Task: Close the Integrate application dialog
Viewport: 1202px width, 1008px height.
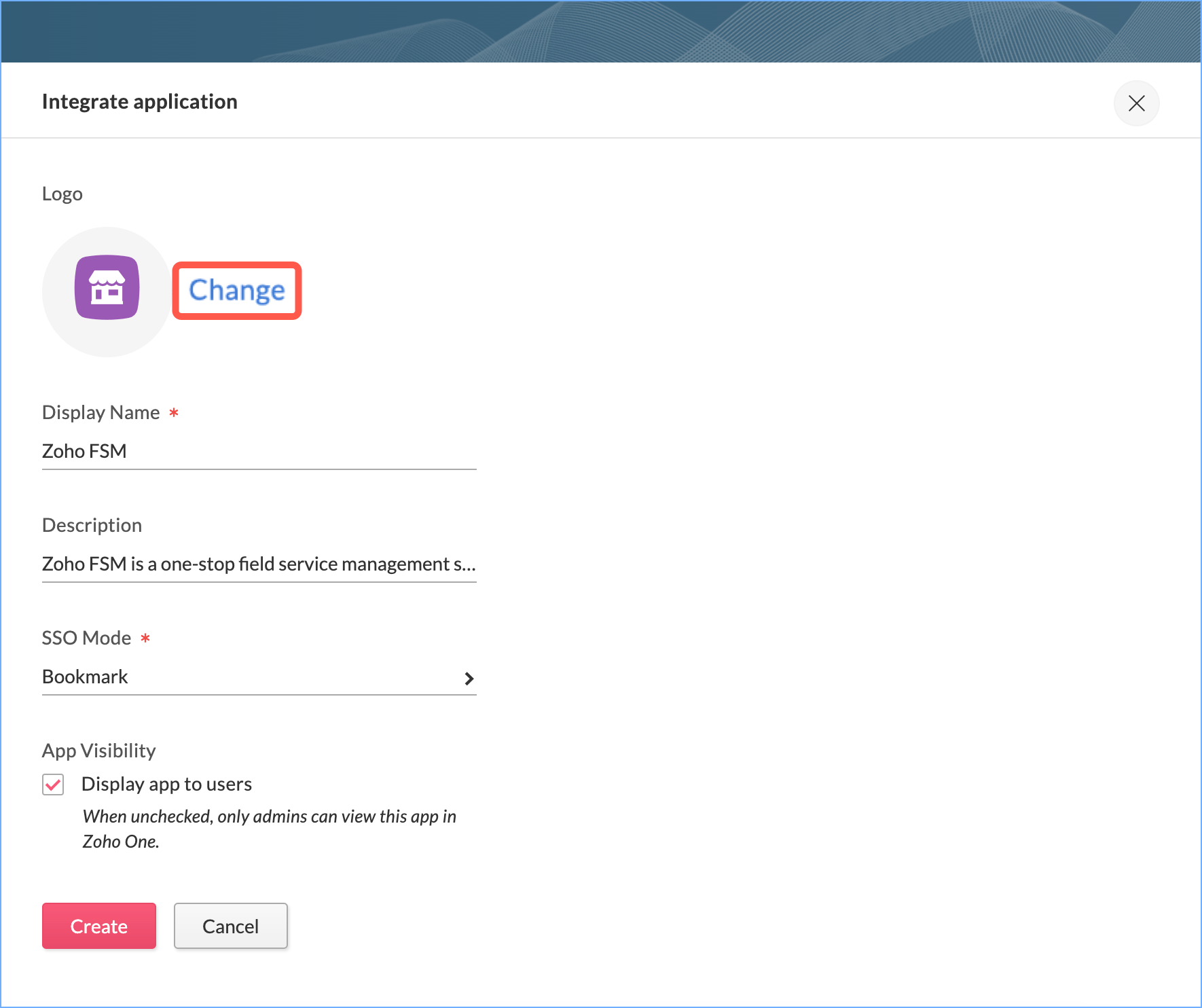Action: click(x=1136, y=103)
